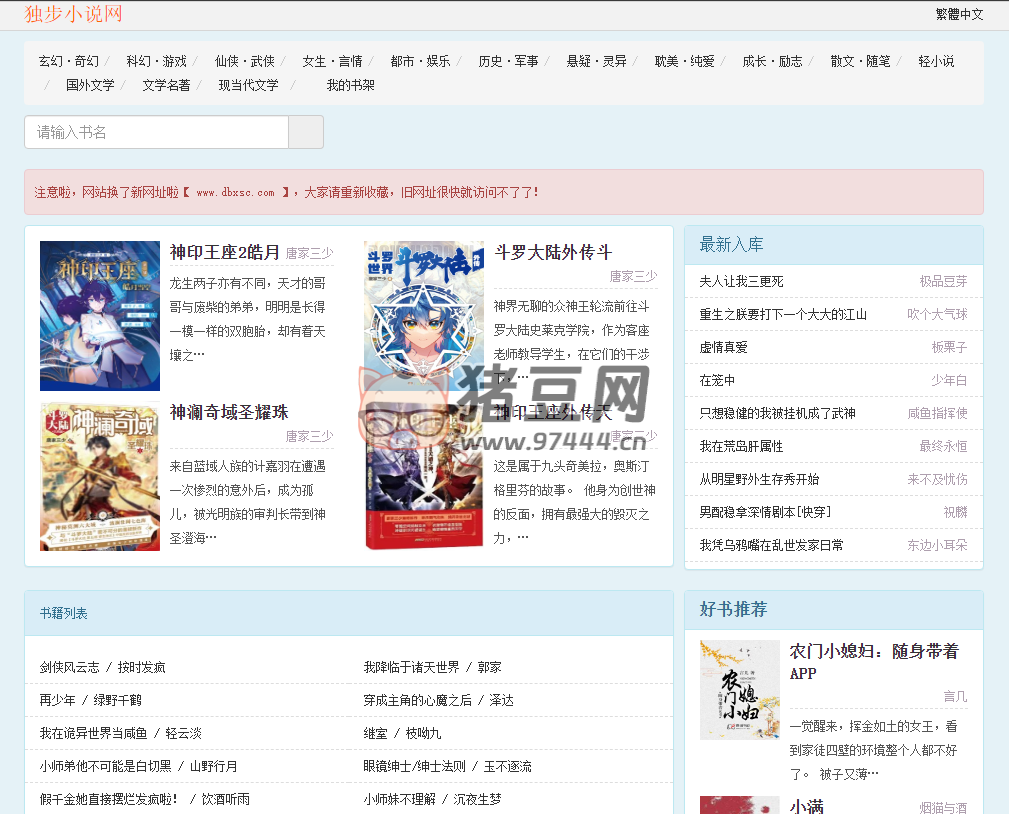Open 我在荒岛肝属性 book link

pyautogui.click(x=741, y=446)
